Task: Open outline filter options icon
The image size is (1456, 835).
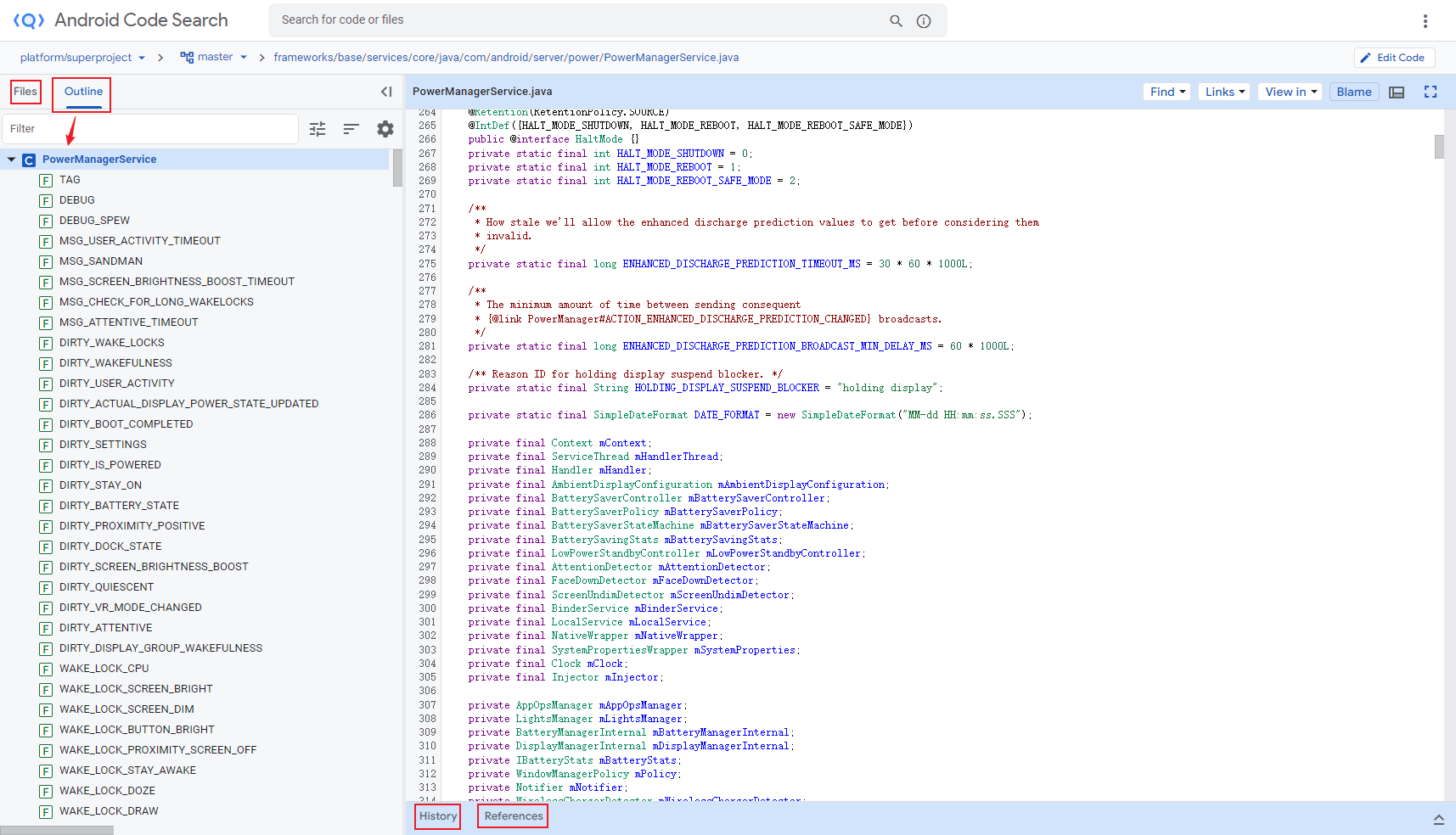Action: 318,129
